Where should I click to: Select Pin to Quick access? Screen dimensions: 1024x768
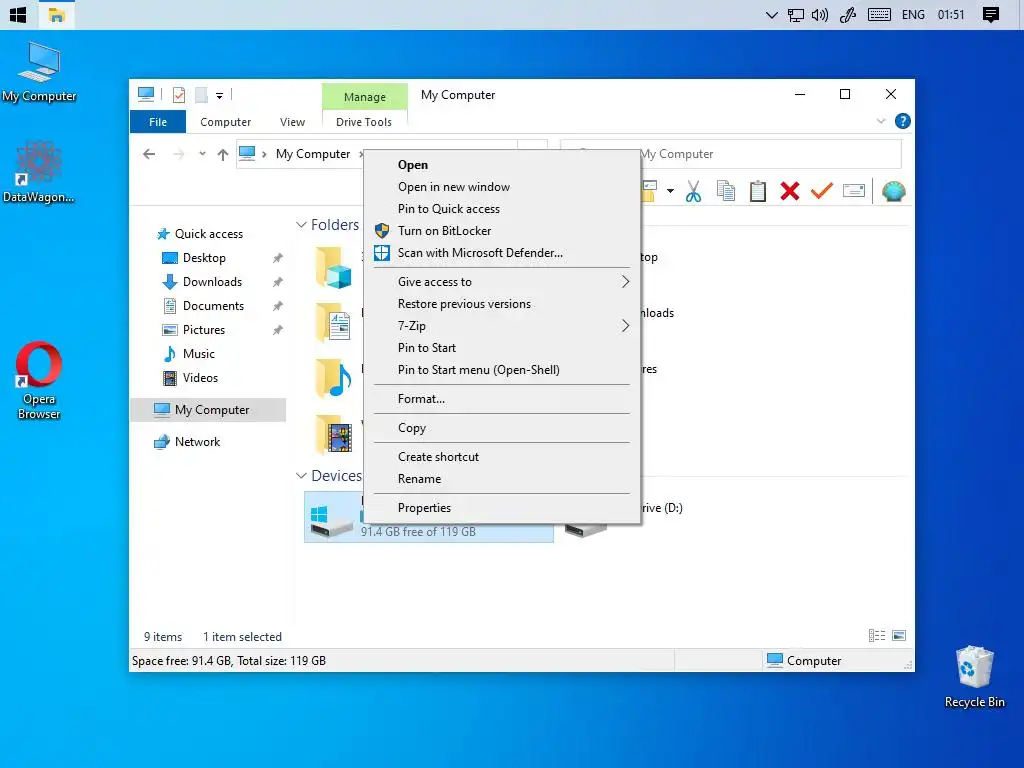502,209
